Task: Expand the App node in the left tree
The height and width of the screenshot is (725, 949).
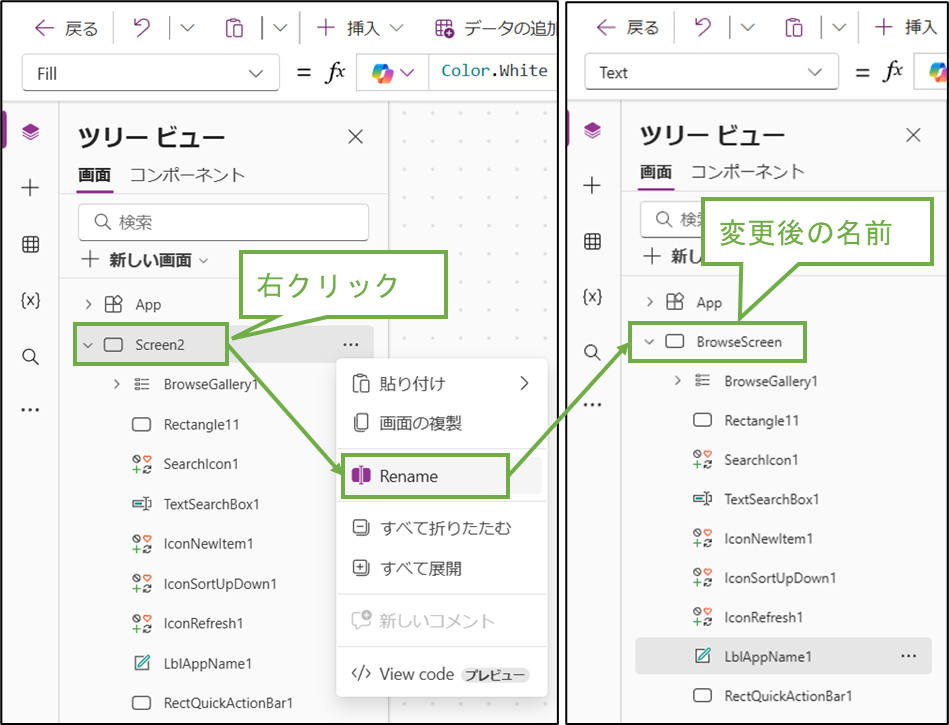Action: point(88,304)
